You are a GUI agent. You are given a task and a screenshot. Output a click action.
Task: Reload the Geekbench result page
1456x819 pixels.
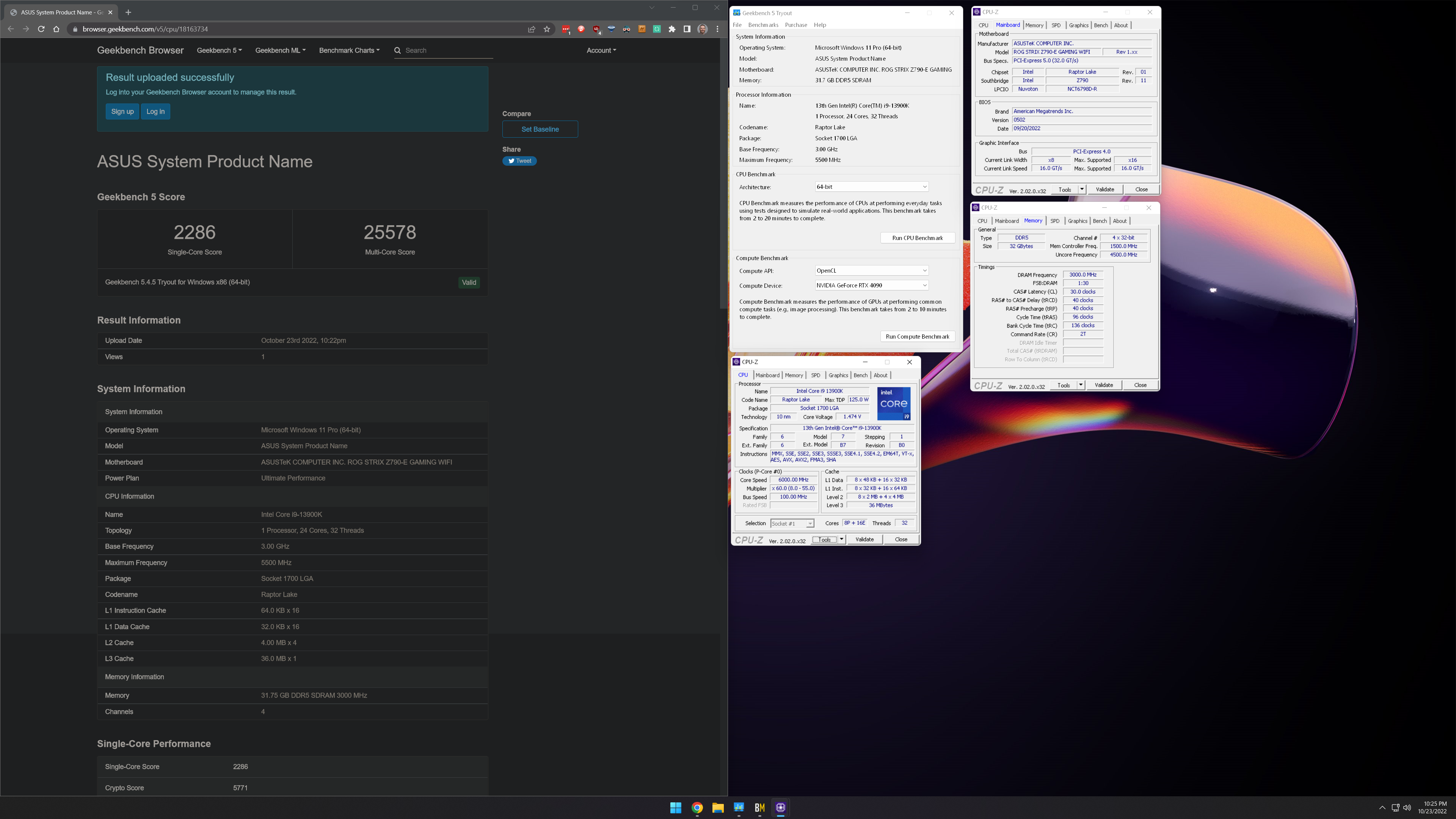(41, 29)
